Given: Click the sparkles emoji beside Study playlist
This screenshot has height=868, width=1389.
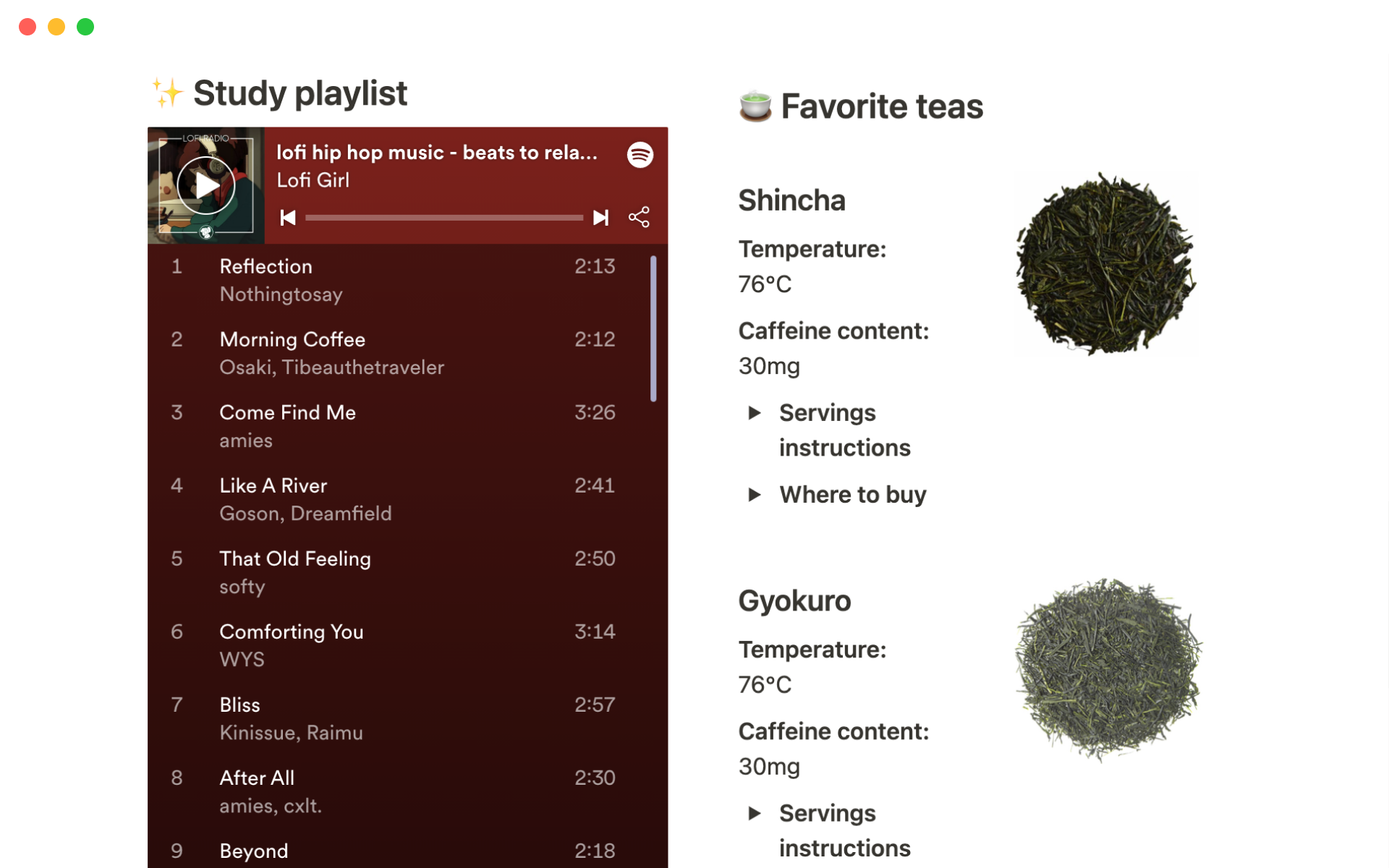Looking at the screenshot, I should tap(167, 93).
